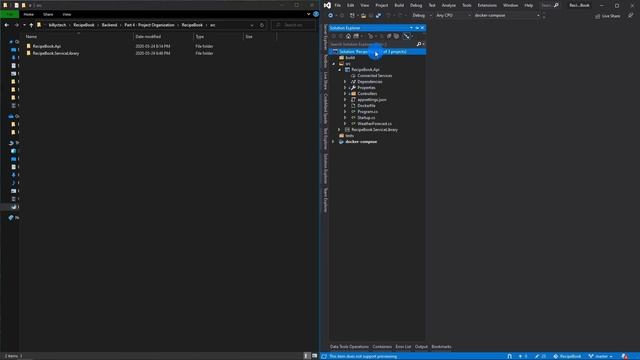Click notifications icon in Visual Studio status bar
The height and width of the screenshot is (360, 640).
[x=625, y=356]
